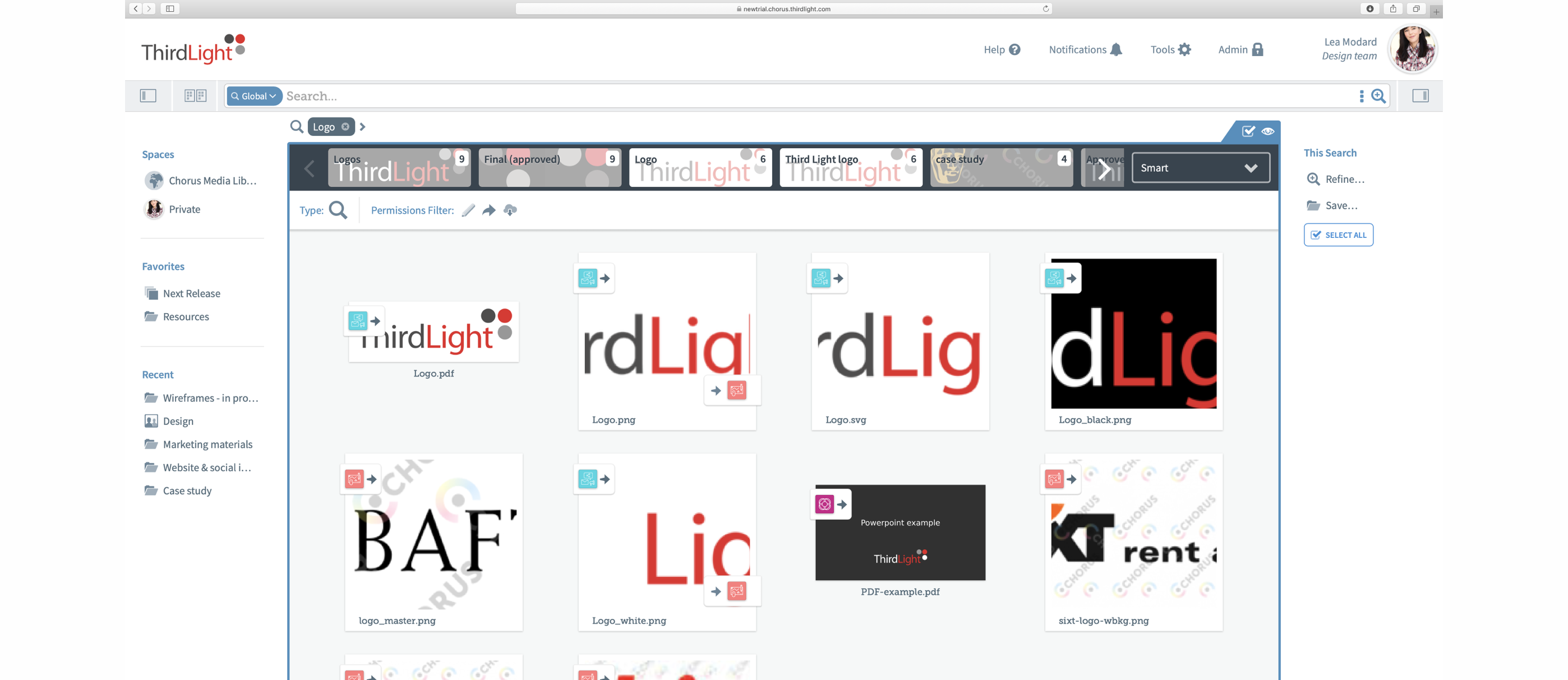Image resolution: width=1568 pixels, height=680 pixels.
Task: Go to previous facet with left arrow
Action: [309, 168]
